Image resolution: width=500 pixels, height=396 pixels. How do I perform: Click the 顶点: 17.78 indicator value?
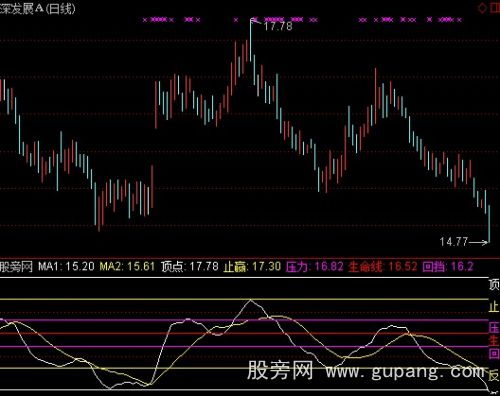190,267
